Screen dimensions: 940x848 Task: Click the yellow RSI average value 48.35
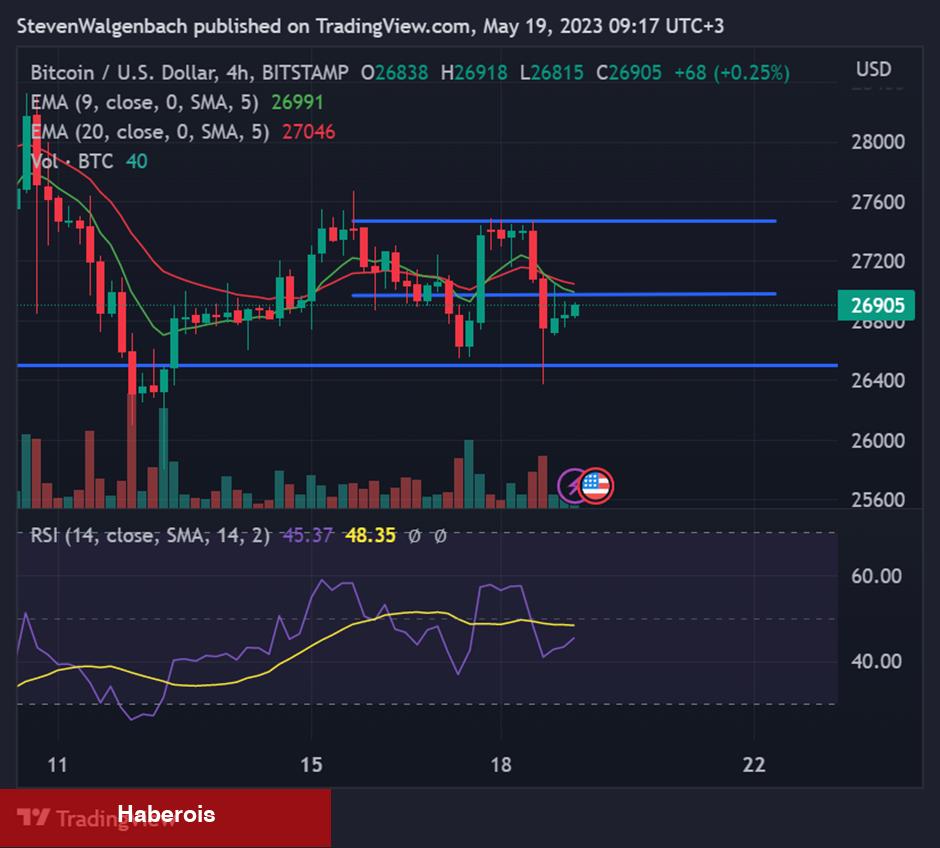[370, 535]
